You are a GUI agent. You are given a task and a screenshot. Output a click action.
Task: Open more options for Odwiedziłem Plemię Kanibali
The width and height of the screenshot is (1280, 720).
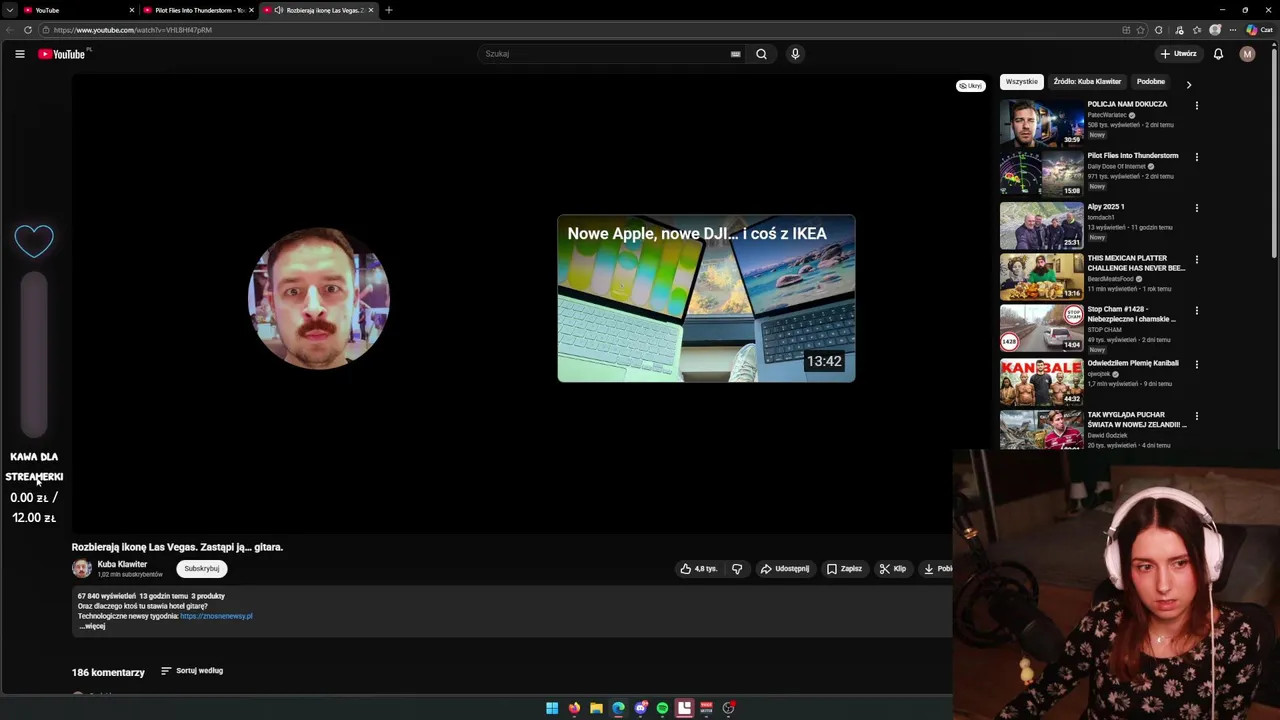click(x=1196, y=364)
